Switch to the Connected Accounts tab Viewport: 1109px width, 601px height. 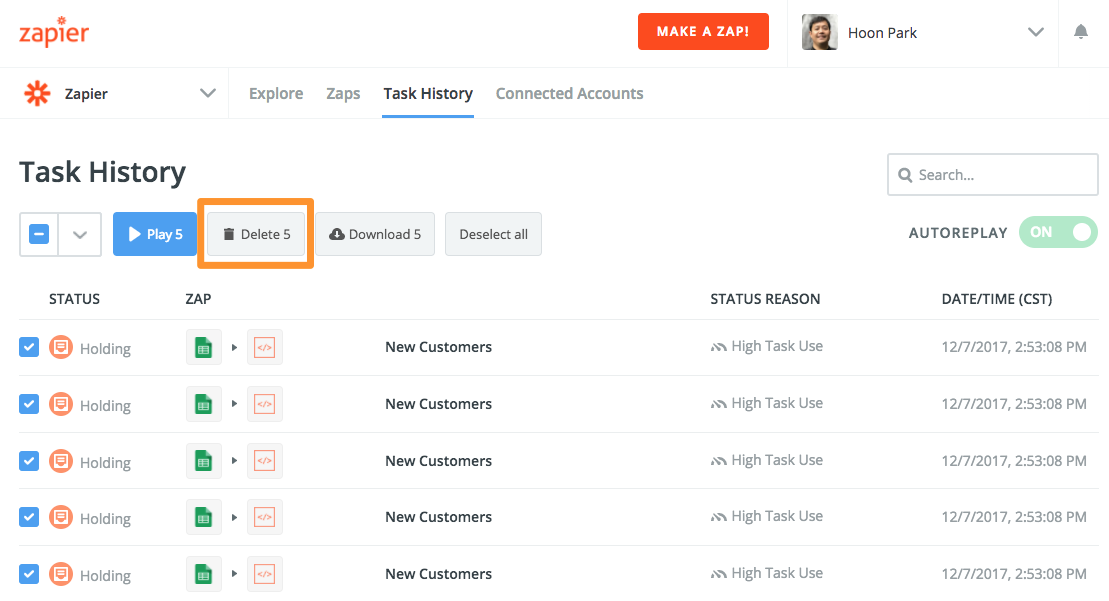click(x=569, y=93)
